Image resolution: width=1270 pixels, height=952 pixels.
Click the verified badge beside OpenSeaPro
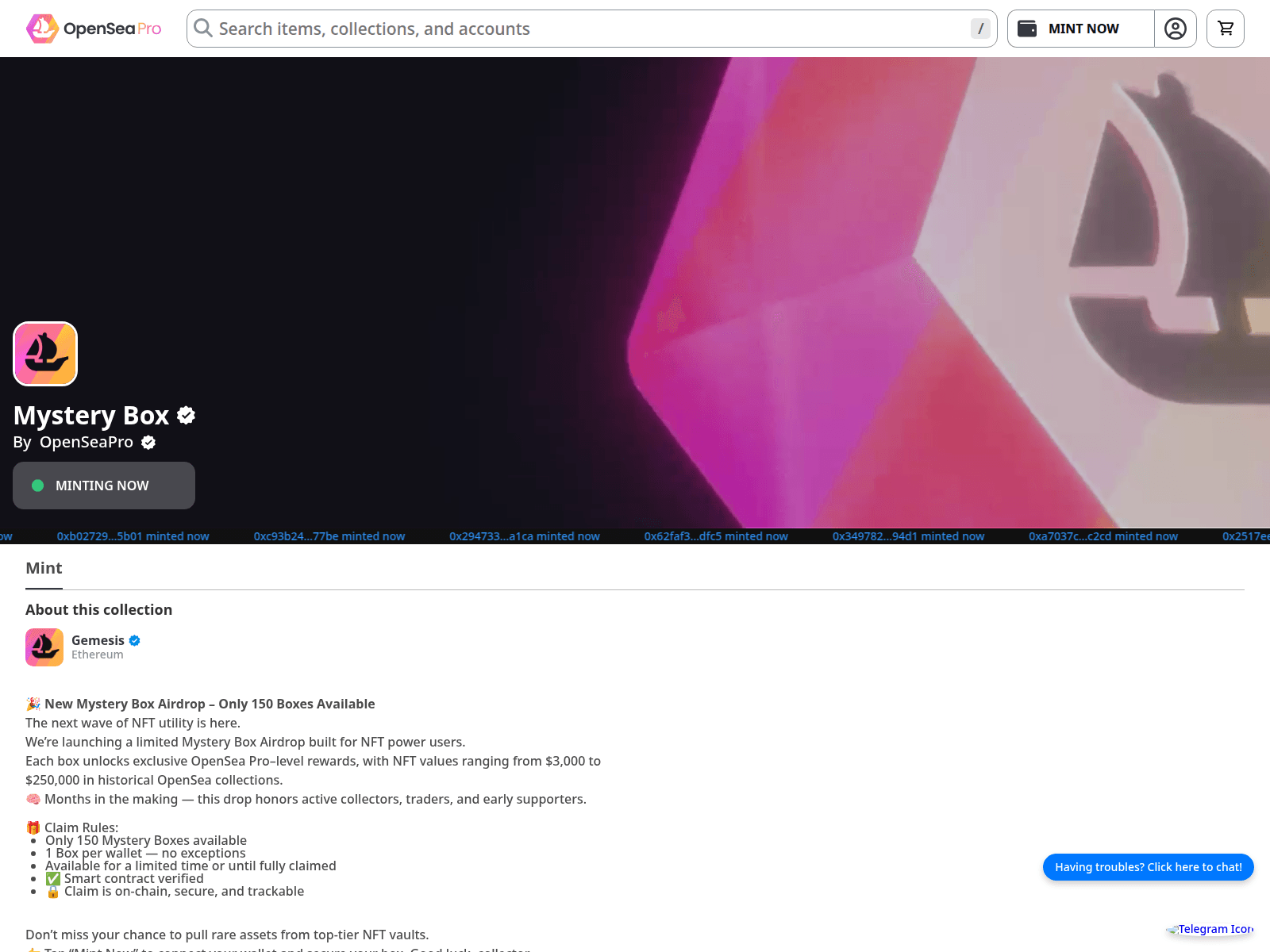(x=148, y=443)
